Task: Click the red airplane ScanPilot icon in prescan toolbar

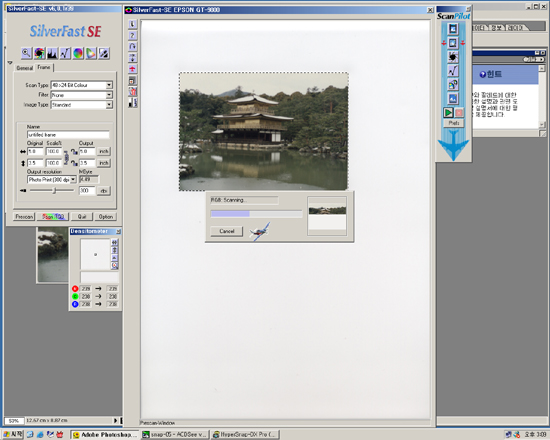Action: pos(133,69)
